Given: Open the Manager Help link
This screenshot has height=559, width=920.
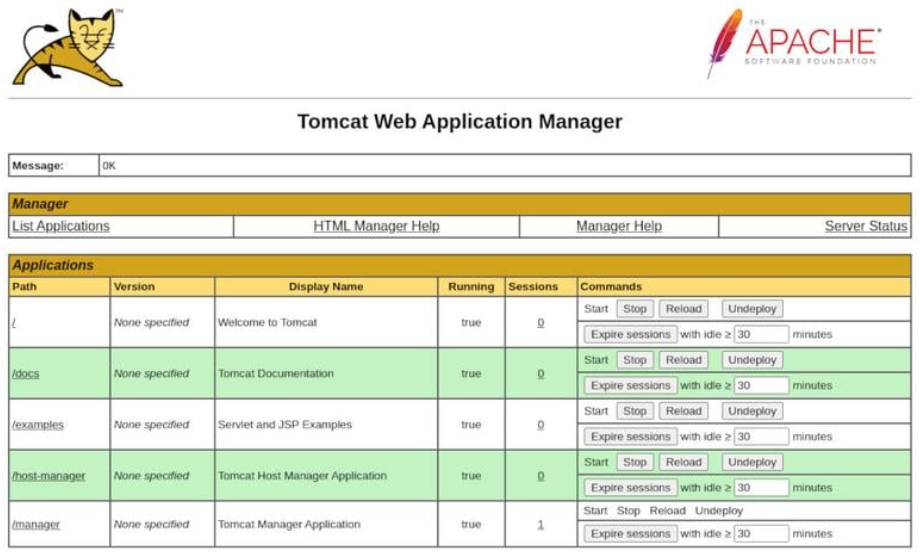Looking at the screenshot, I should click(x=619, y=226).
